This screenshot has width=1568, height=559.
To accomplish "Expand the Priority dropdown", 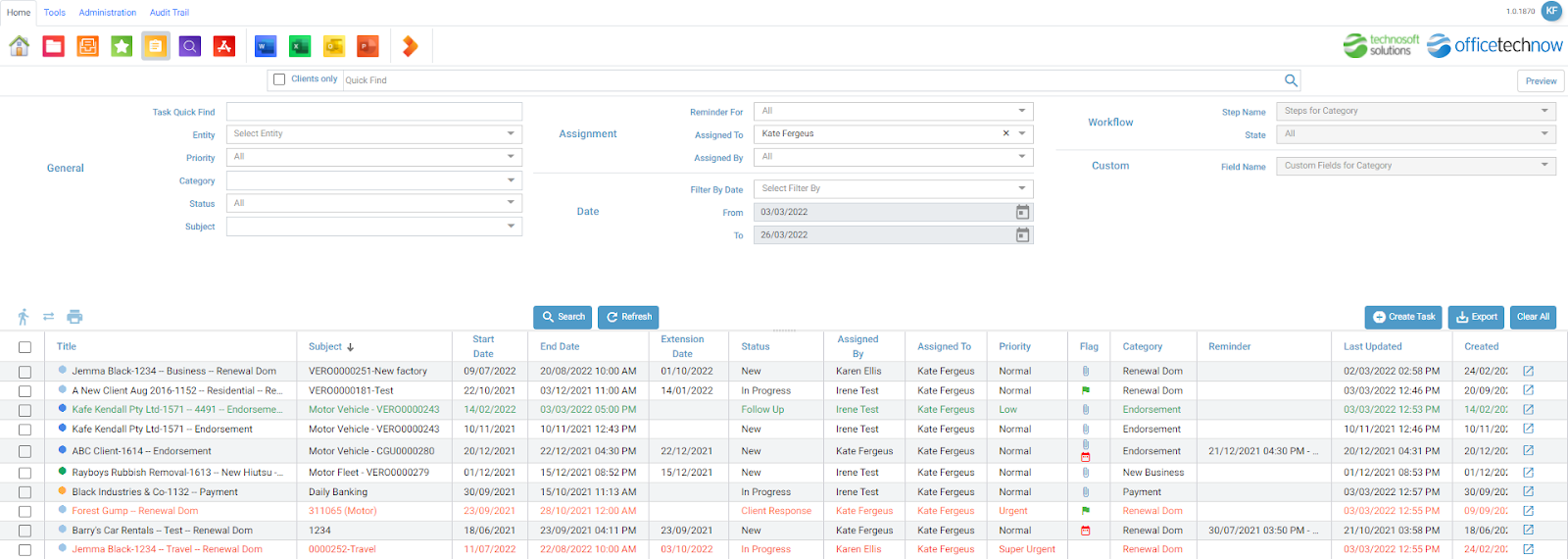I will (x=511, y=157).
